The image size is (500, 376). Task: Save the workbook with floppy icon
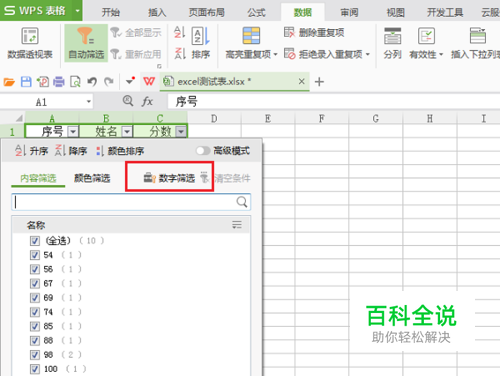(x=26, y=82)
